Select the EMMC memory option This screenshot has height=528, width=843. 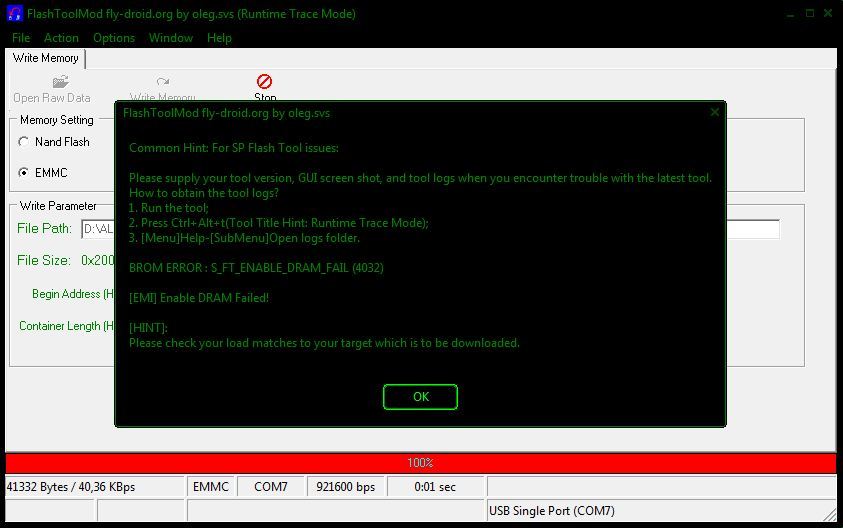tap(24, 173)
